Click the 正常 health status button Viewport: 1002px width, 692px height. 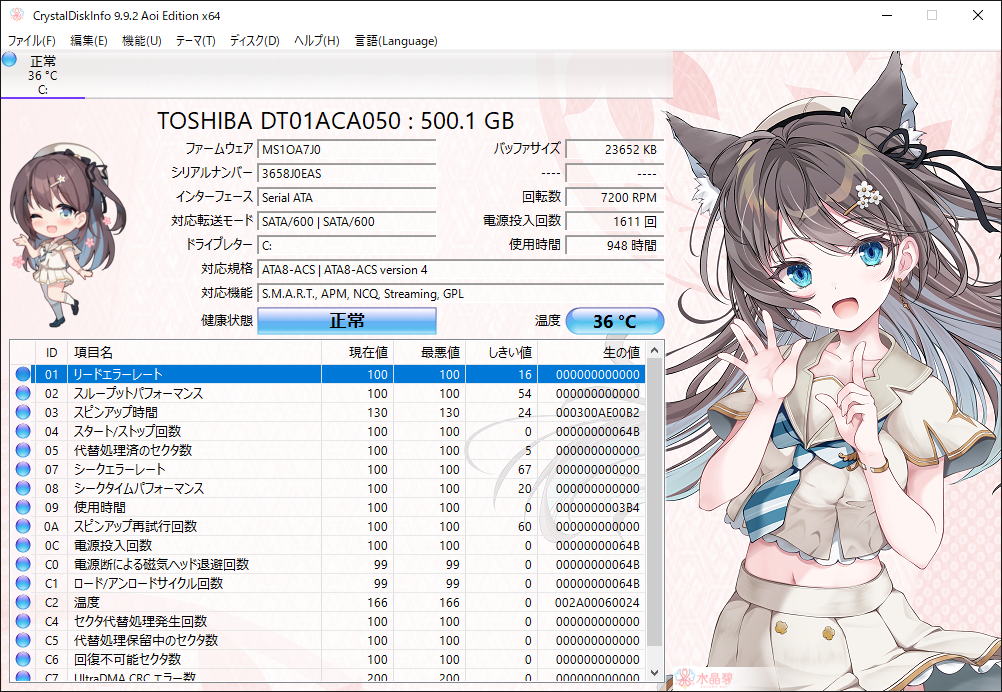347,321
